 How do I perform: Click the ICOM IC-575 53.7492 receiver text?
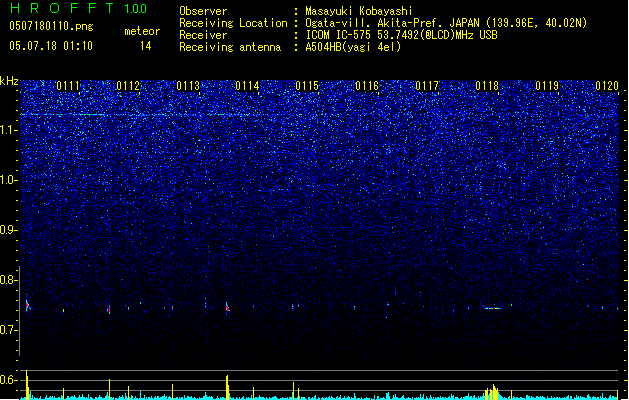coord(401,35)
